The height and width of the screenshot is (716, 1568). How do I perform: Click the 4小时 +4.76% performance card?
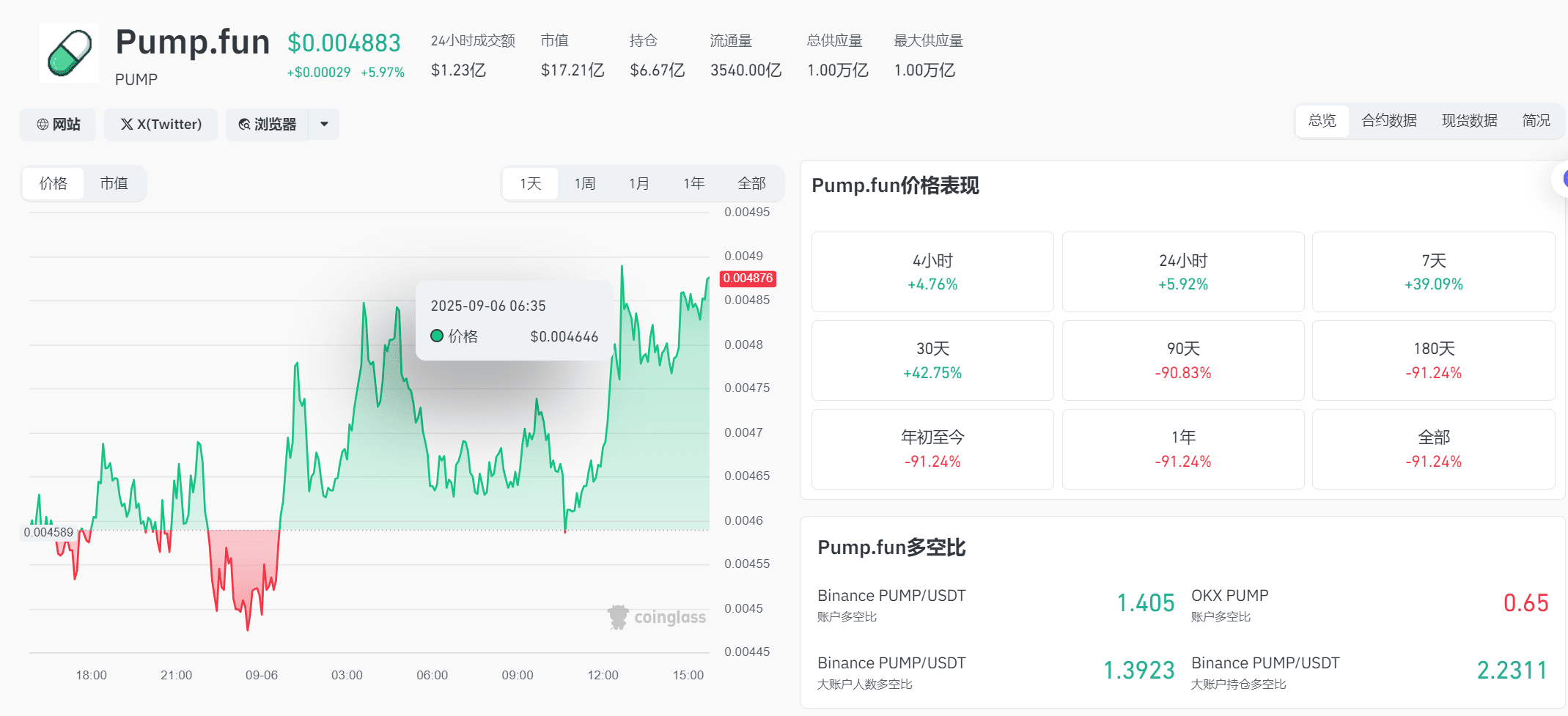pos(932,272)
